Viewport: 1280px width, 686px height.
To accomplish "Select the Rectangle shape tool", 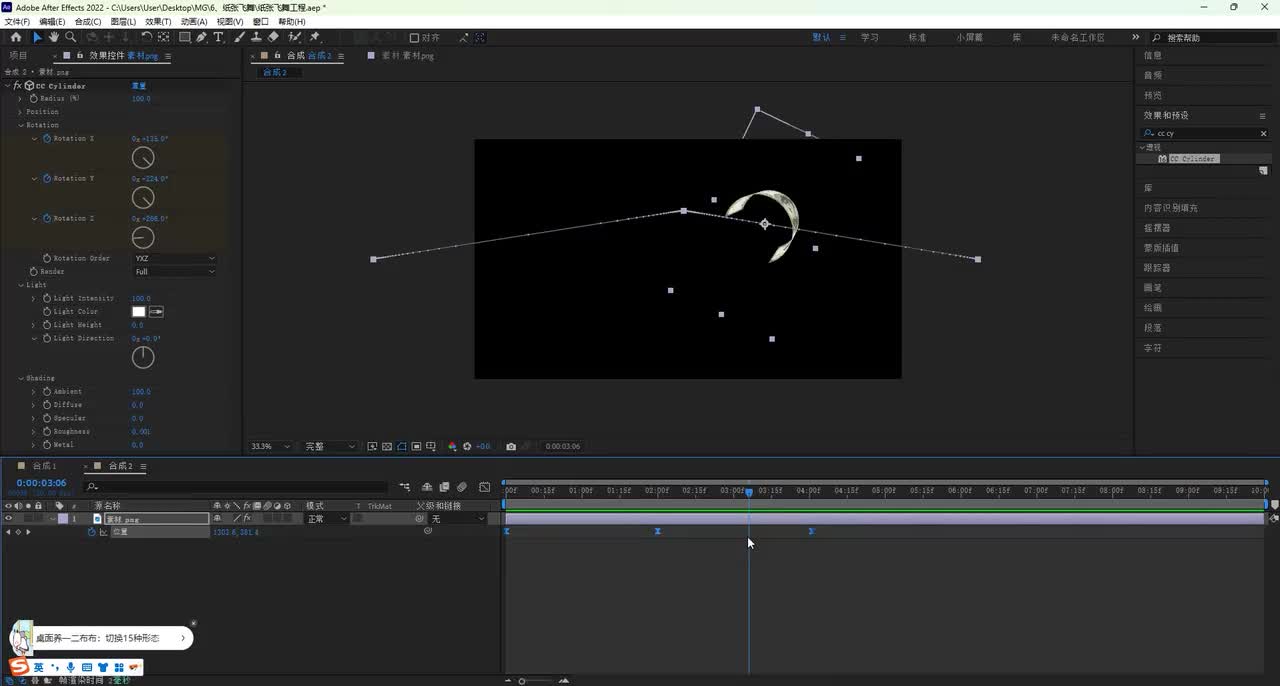I will tap(184, 37).
